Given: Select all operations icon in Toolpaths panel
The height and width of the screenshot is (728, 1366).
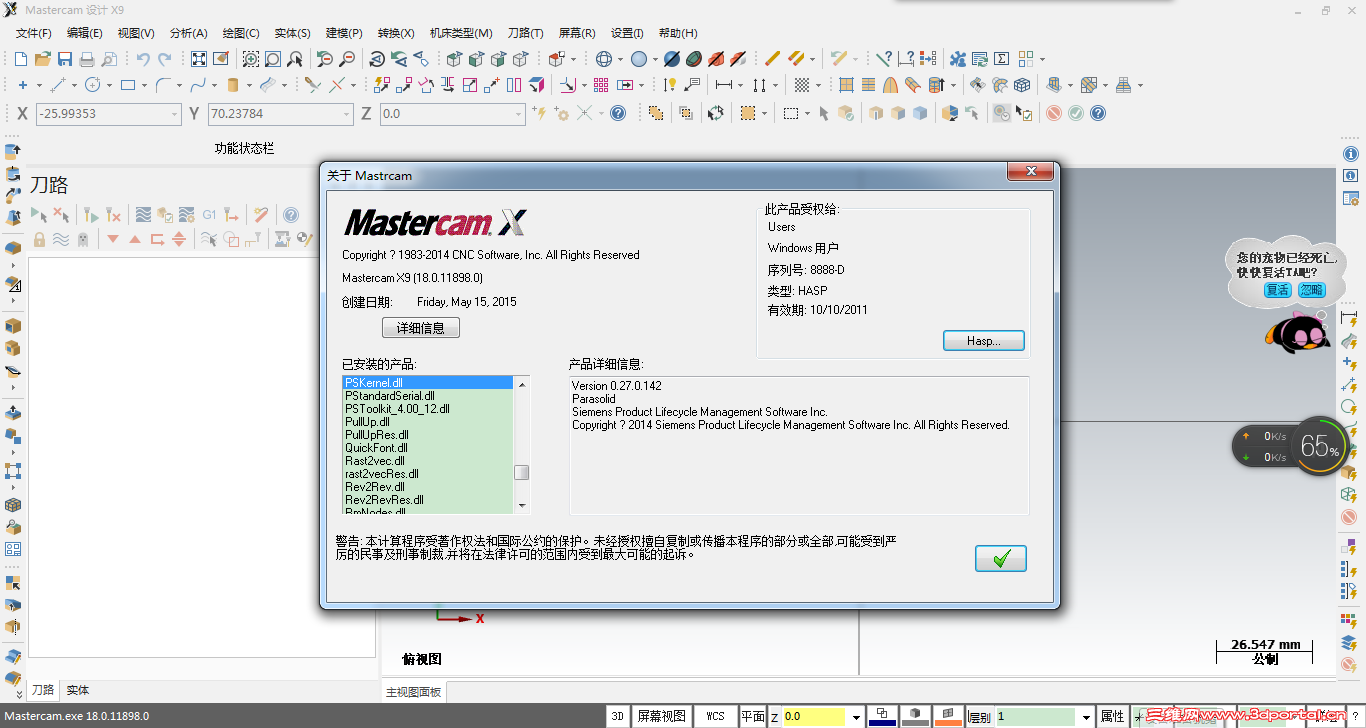Looking at the screenshot, I should pyautogui.click(x=38, y=214).
